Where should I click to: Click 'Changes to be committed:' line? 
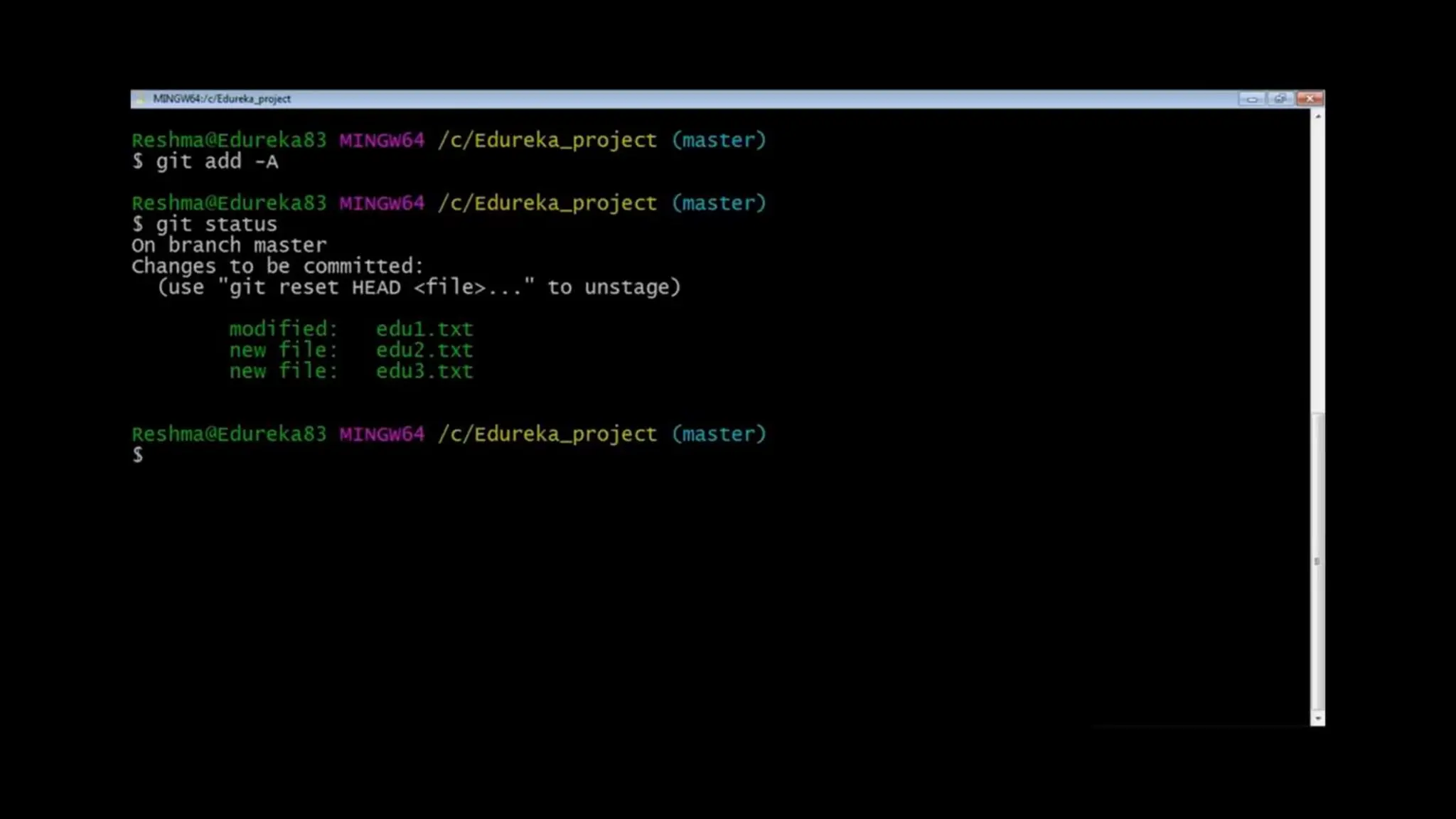coord(277,267)
